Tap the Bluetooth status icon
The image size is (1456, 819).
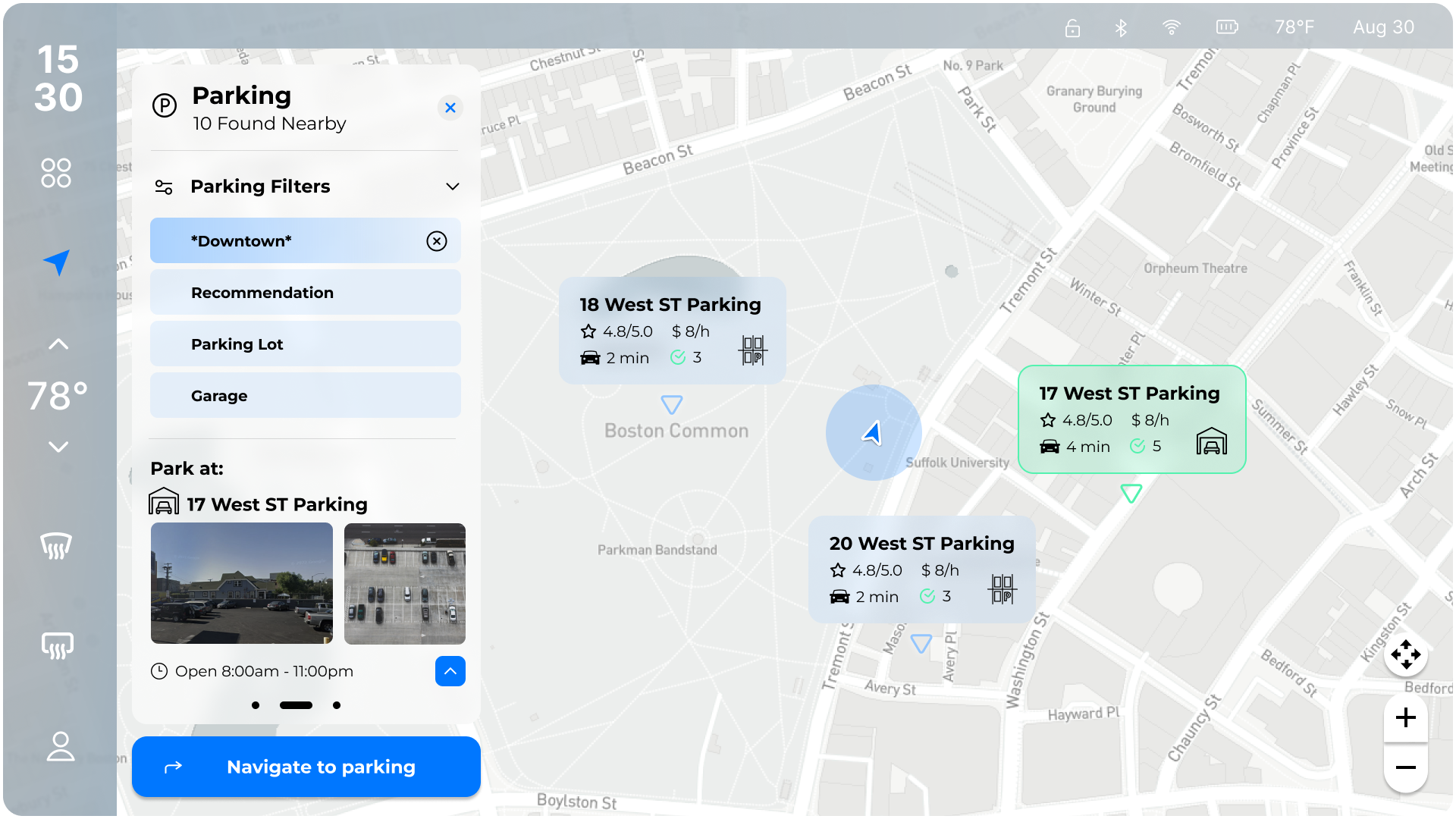click(1121, 28)
